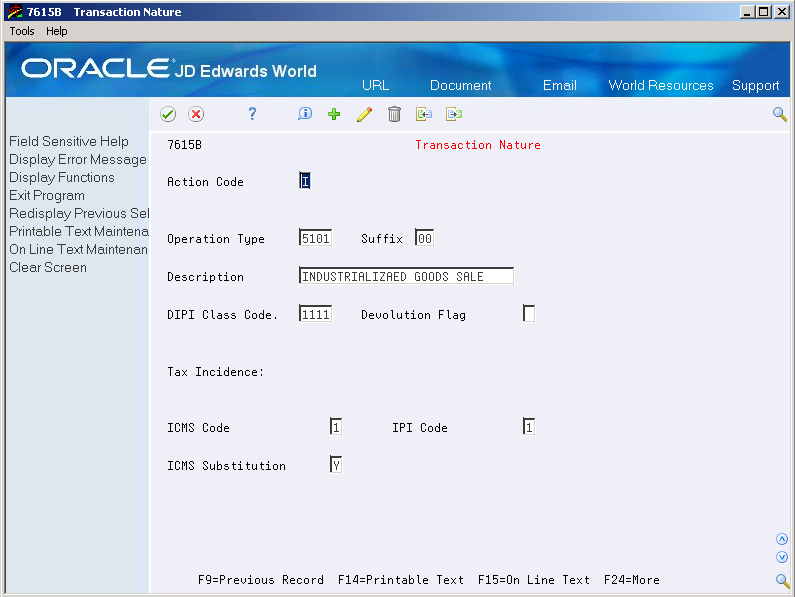This screenshot has height=597, width=795.
Task: Click the Tax Incidence label
Action: (215, 372)
